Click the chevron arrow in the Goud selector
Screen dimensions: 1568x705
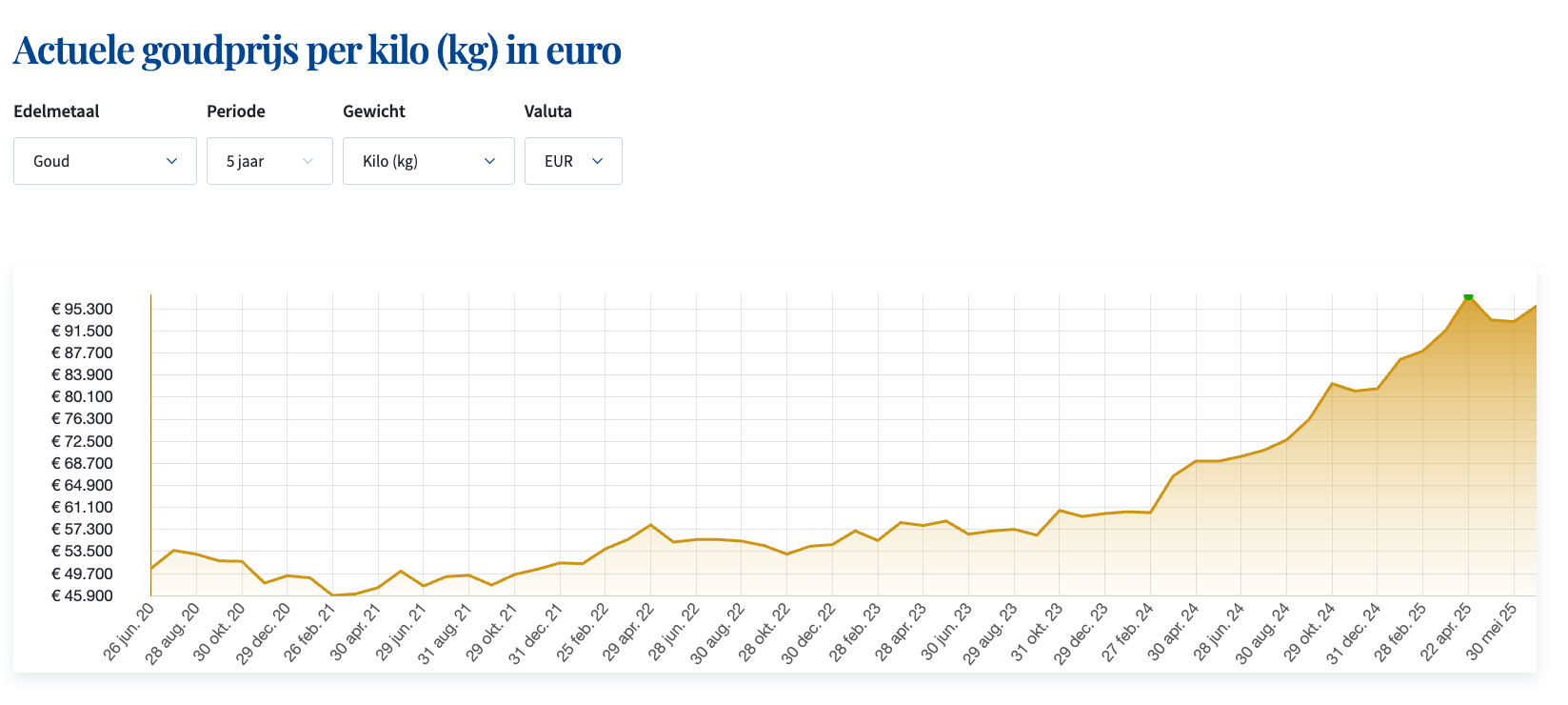pyautogui.click(x=171, y=161)
